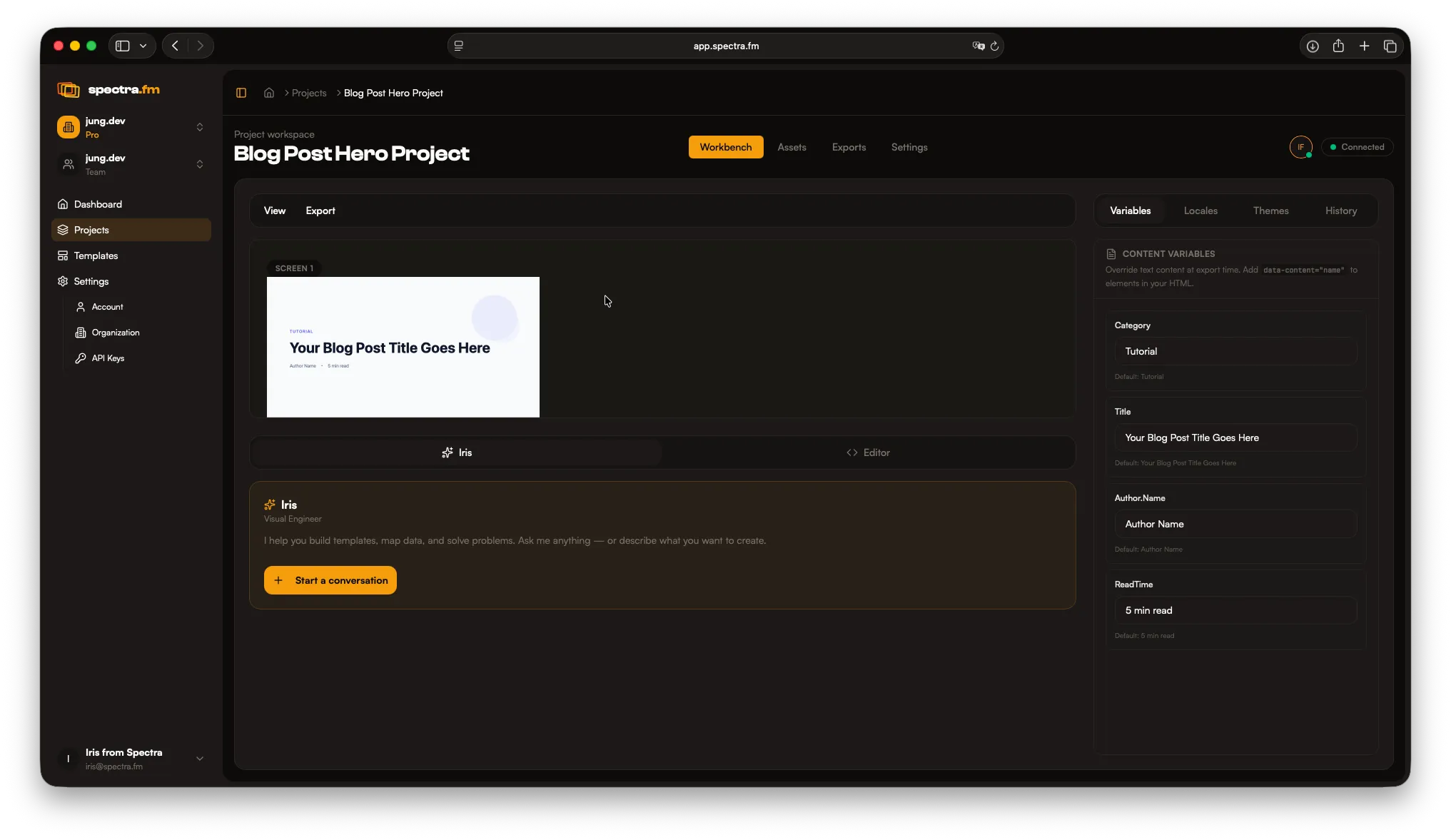This screenshot has width=1451, height=840.
Task: Expand Iris from Spectra user menu
Action: coord(199,759)
